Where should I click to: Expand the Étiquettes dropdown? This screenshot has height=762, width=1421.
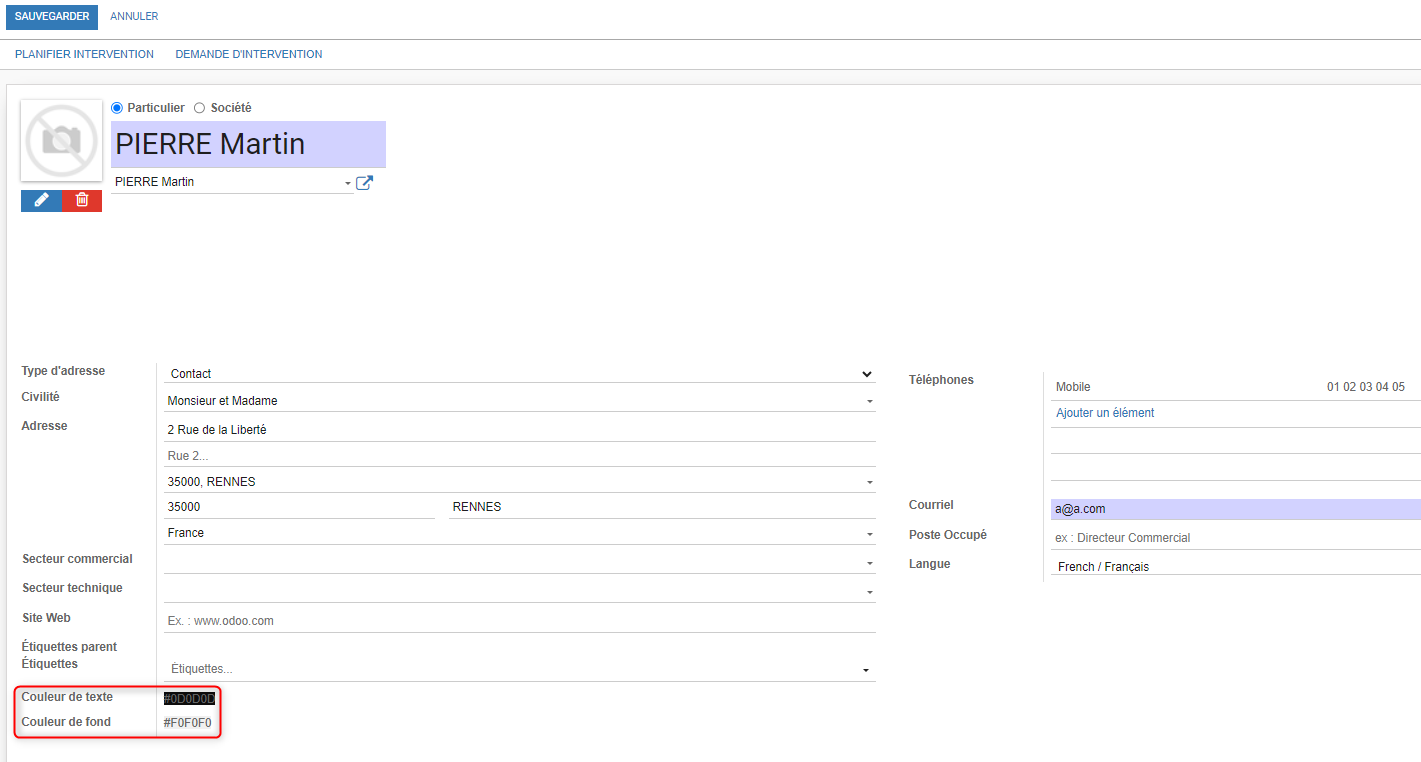(x=866, y=670)
